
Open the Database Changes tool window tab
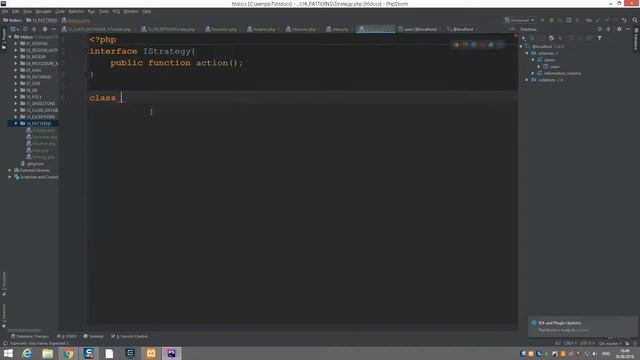[30, 336]
